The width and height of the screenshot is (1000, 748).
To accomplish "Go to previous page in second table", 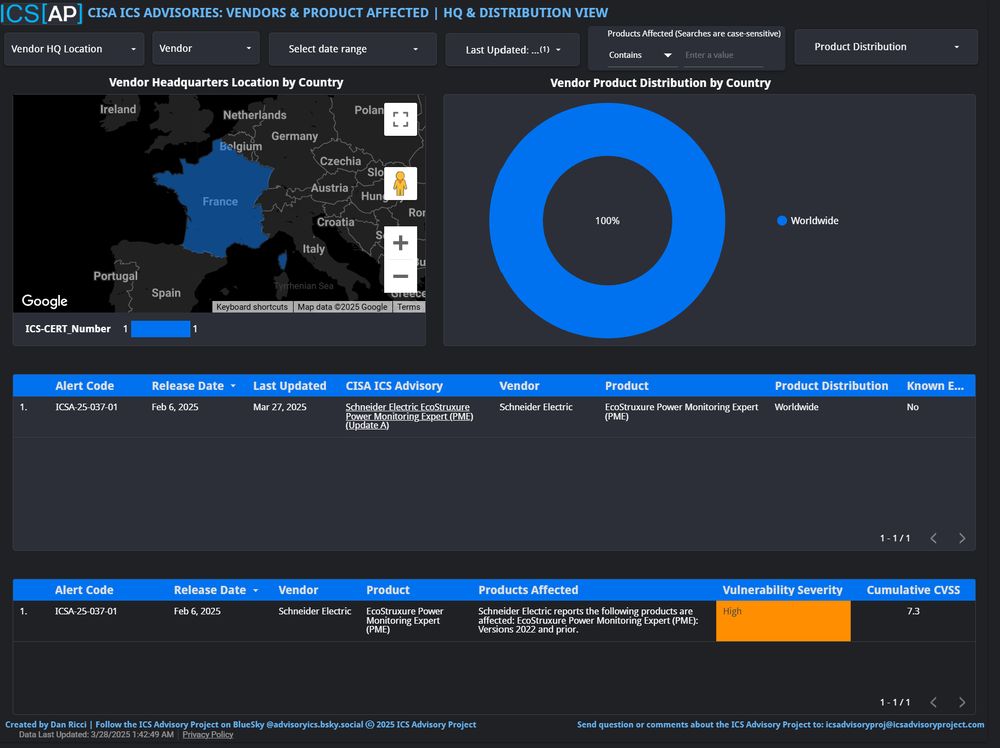I will click(934, 702).
